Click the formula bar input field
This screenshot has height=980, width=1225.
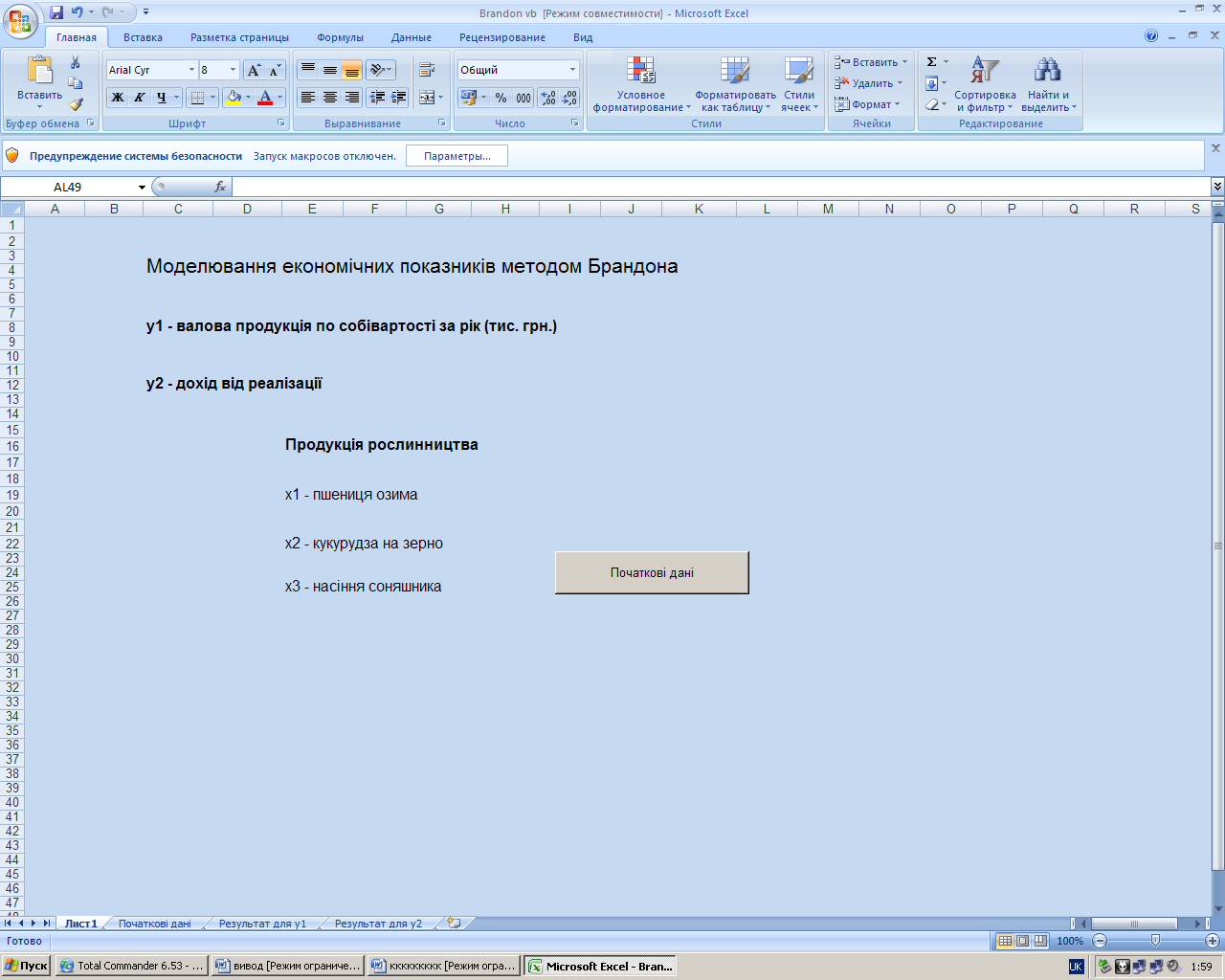721,187
